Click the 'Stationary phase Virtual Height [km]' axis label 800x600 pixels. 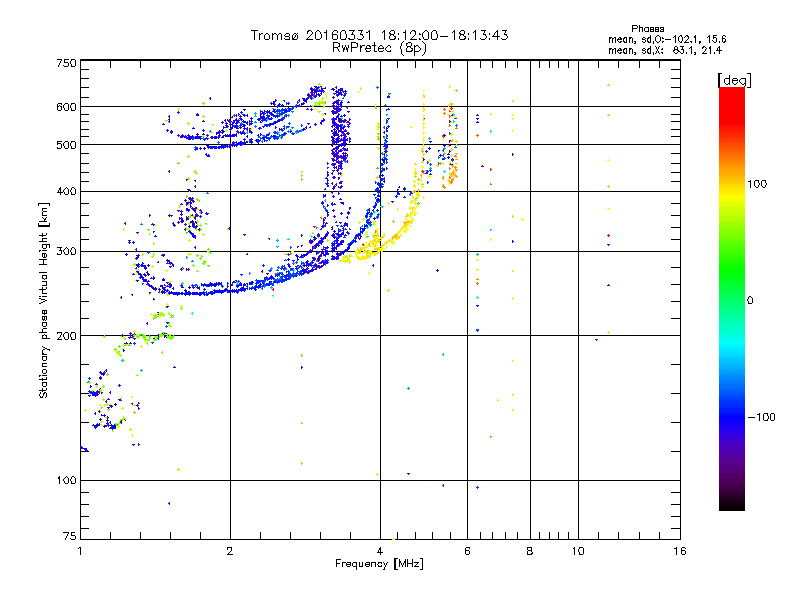(44, 300)
